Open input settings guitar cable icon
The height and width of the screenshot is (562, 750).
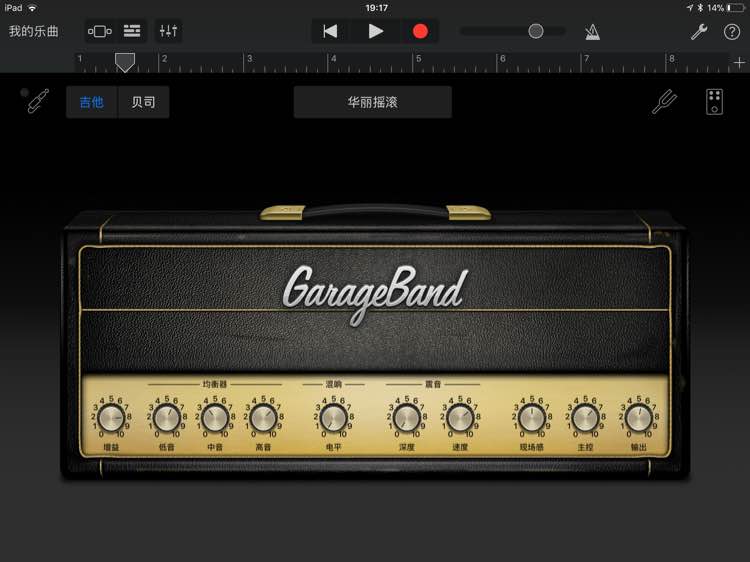pyautogui.click(x=38, y=101)
